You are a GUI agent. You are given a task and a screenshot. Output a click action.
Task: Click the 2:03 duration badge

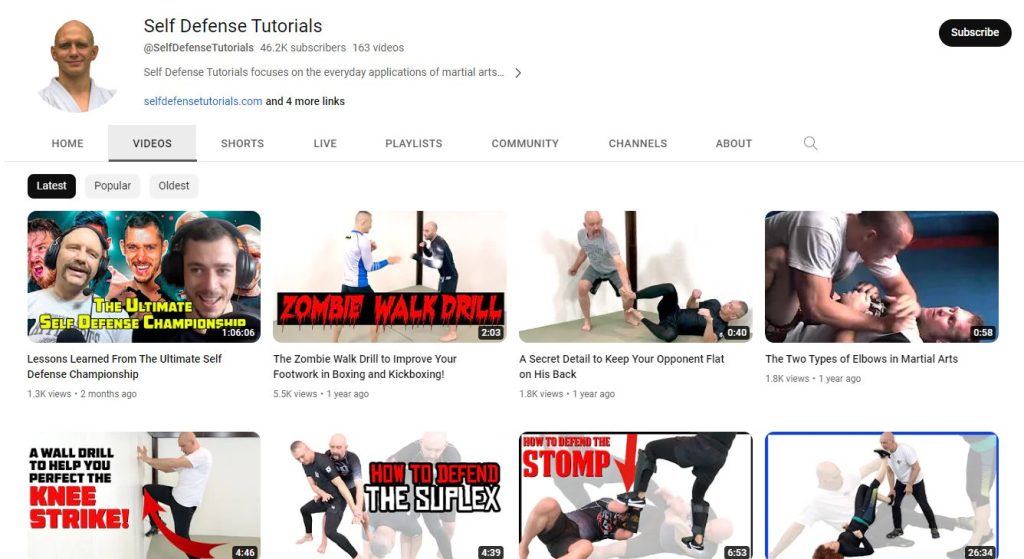pyautogui.click(x=490, y=332)
